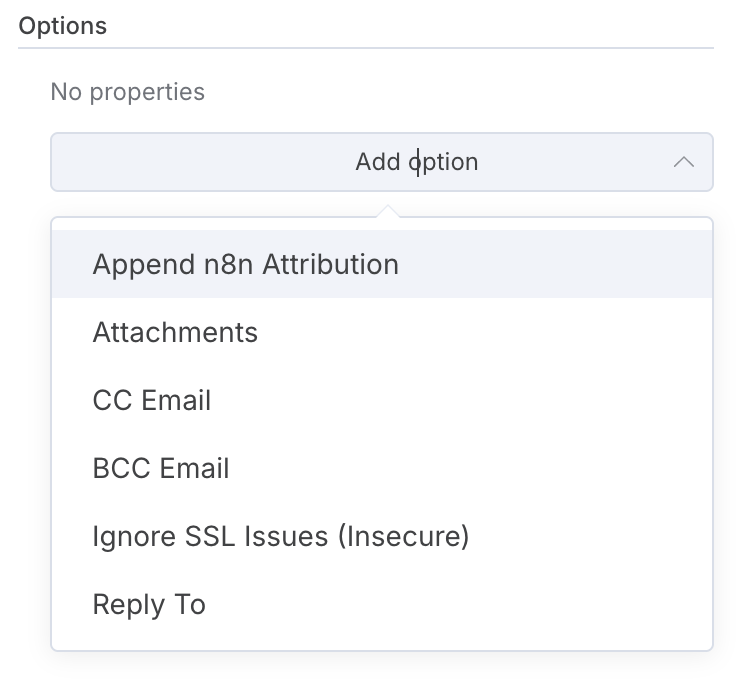Viewport: 736px width, 682px height.
Task: Select Ignore SSL Issues (Insecure)
Action: coord(280,536)
